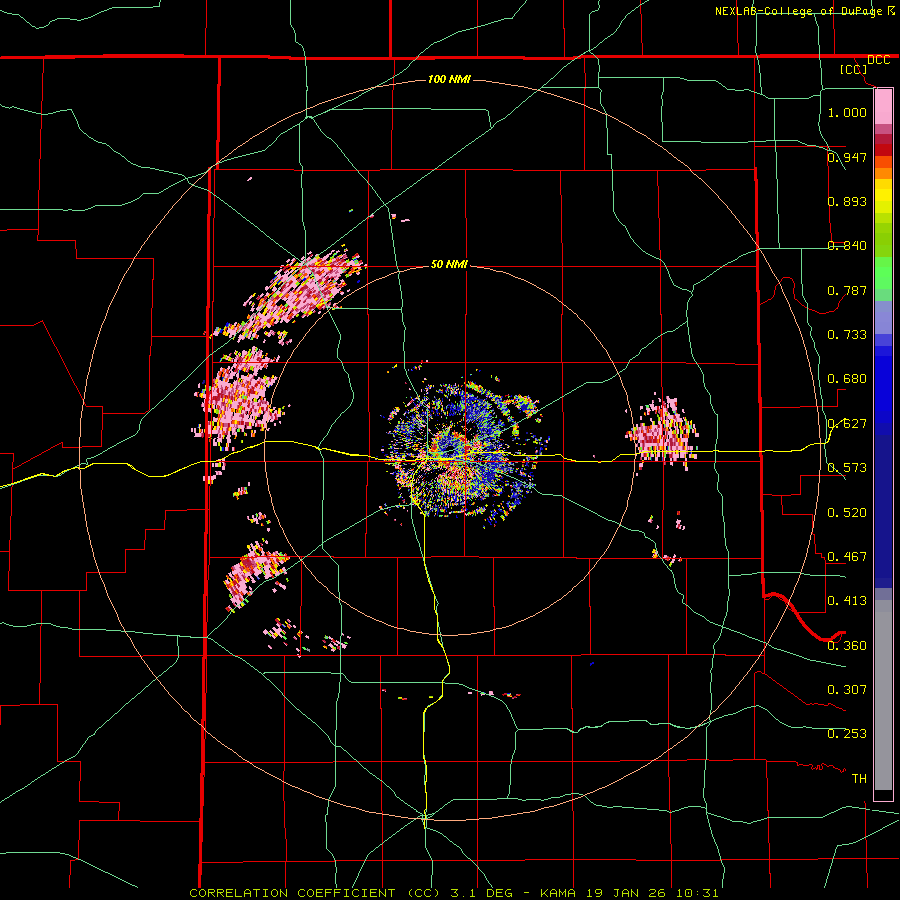Viewport: 900px width, 900px height.
Task: Select the 0.307 legend value
Action: click(847, 690)
